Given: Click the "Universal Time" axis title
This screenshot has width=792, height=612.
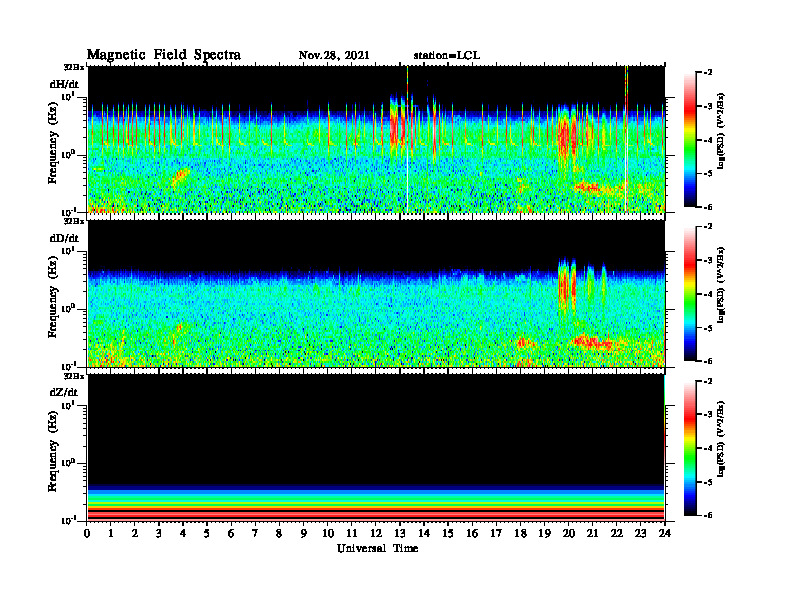Looking at the screenshot, I should click(x=377, y=548).
